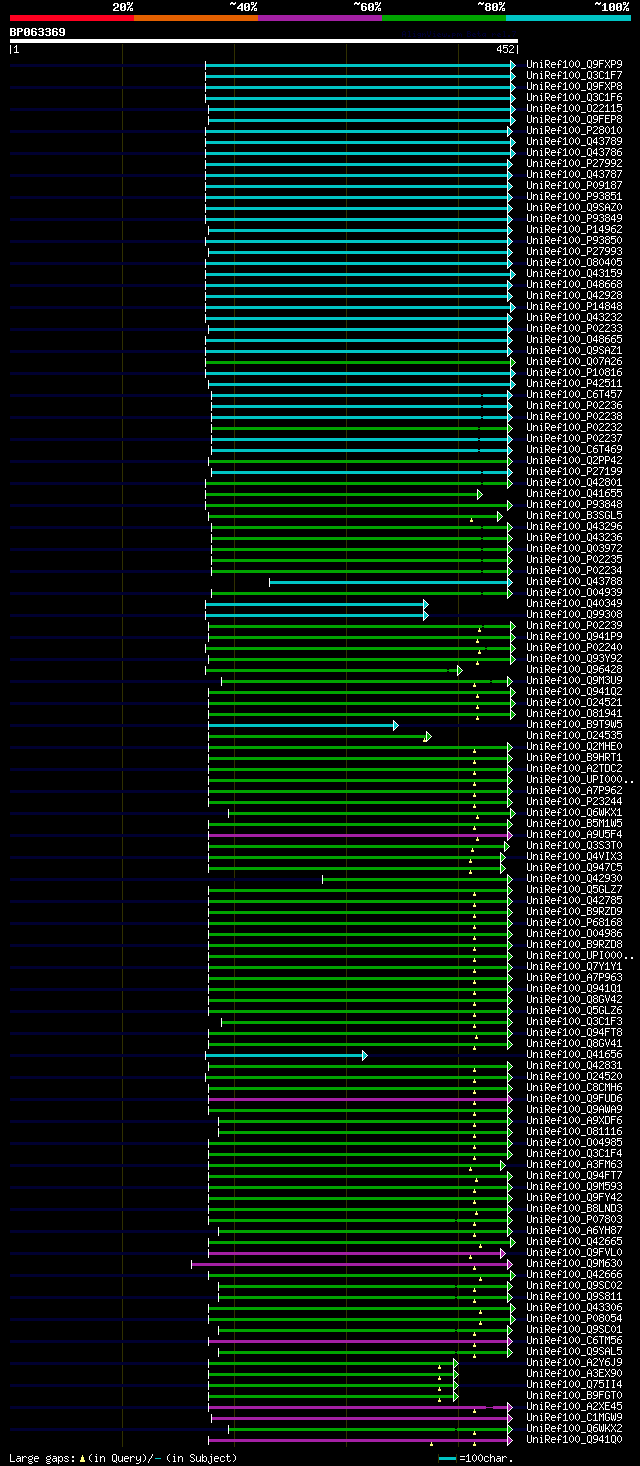Click the UniRef100_Q2PP42 label

coord(574,460)
